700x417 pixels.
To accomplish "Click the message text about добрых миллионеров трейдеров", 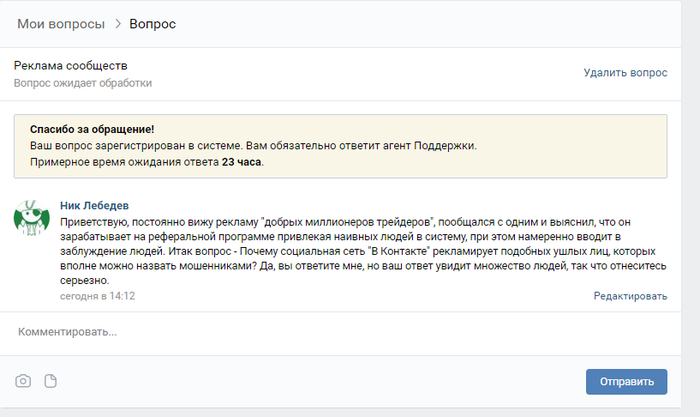I will (x=363, y=251).
